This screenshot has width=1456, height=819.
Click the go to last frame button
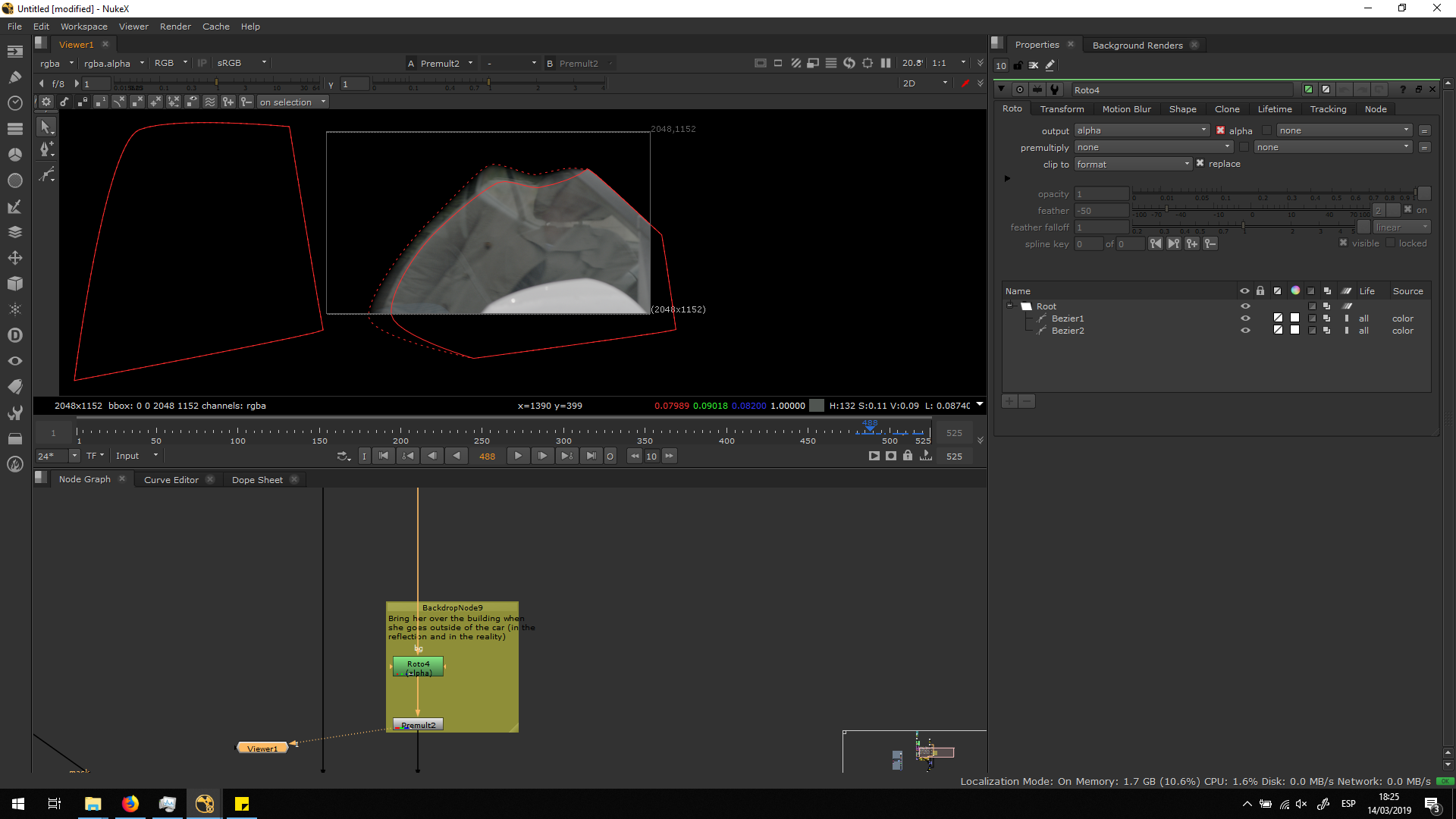pyautogui.click(x=591, y=456)
